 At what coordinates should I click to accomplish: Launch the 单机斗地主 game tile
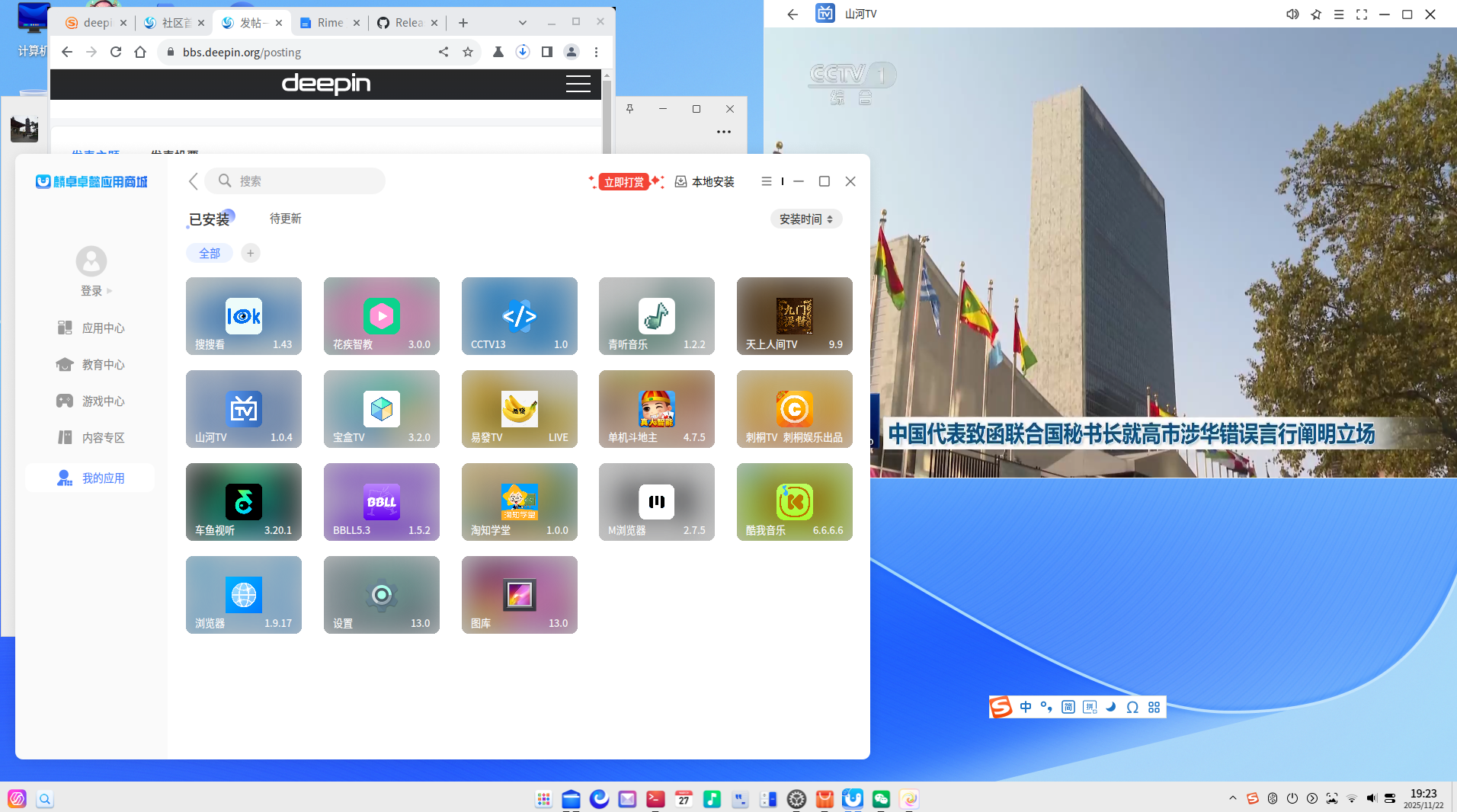click(x=657, y=409)
